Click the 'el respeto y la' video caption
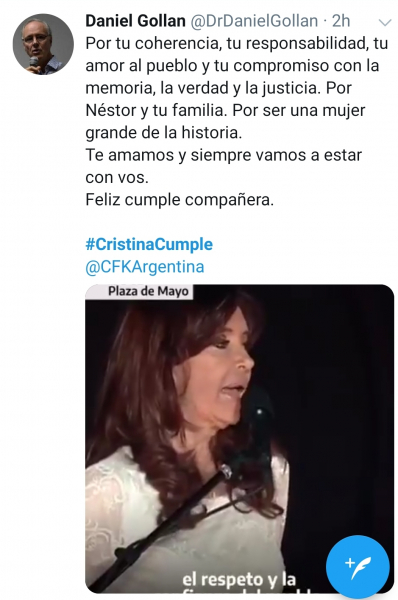This screenshot has height=600, width=398. tap(239, 579)
